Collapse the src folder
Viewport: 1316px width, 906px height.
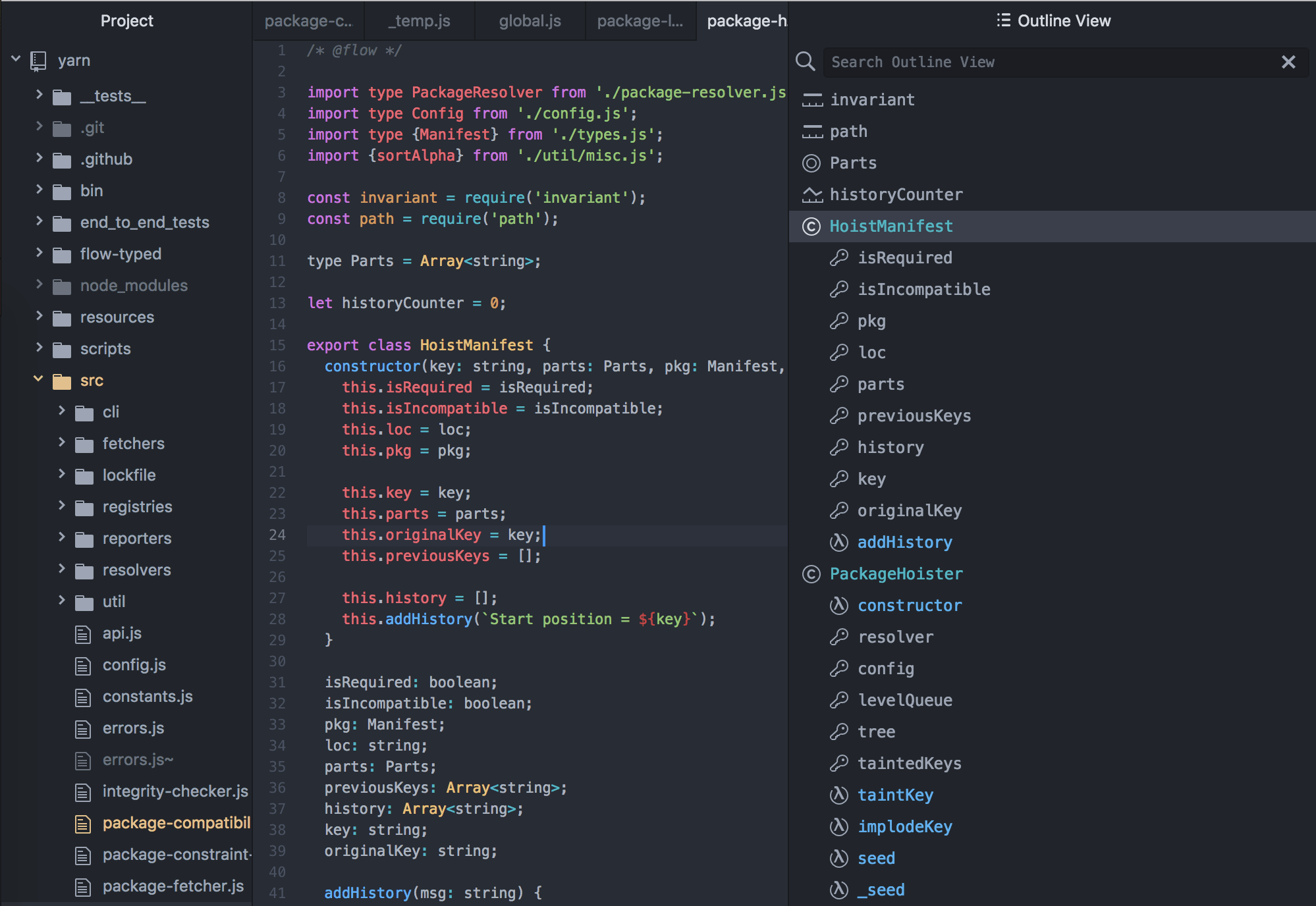[38, 380]
